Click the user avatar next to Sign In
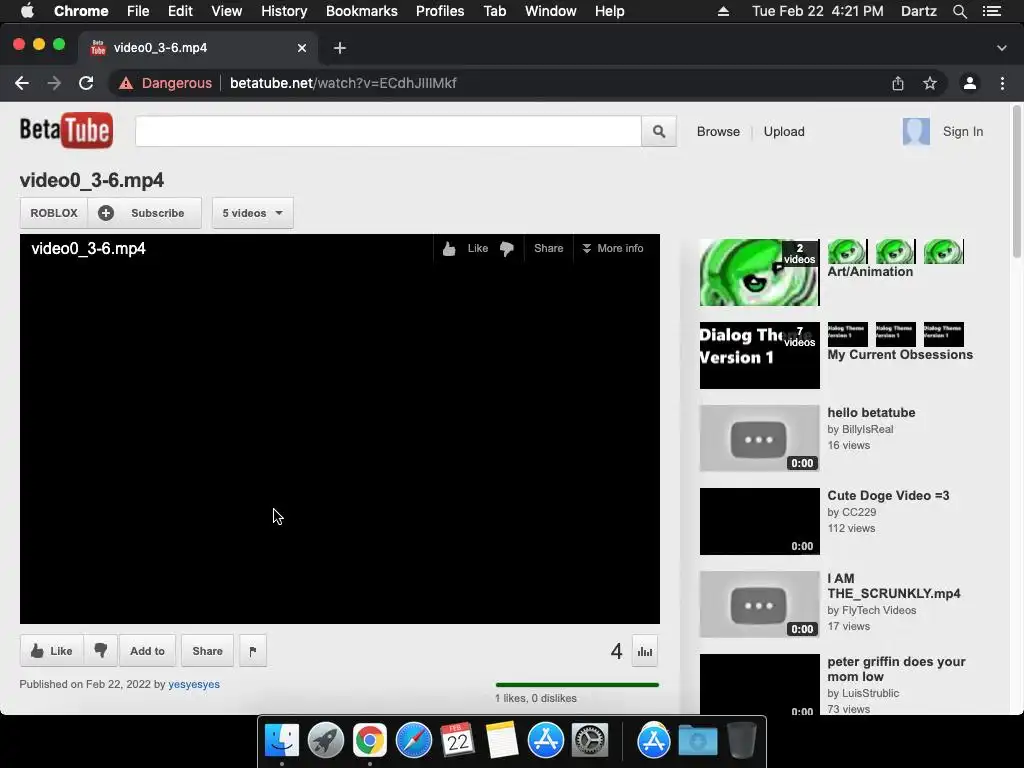This screenshot has width=1024, height=768. point(916,131)
